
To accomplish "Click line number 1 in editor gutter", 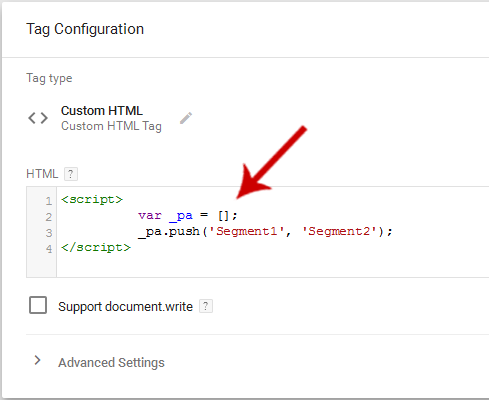I will tap(49, 201).
